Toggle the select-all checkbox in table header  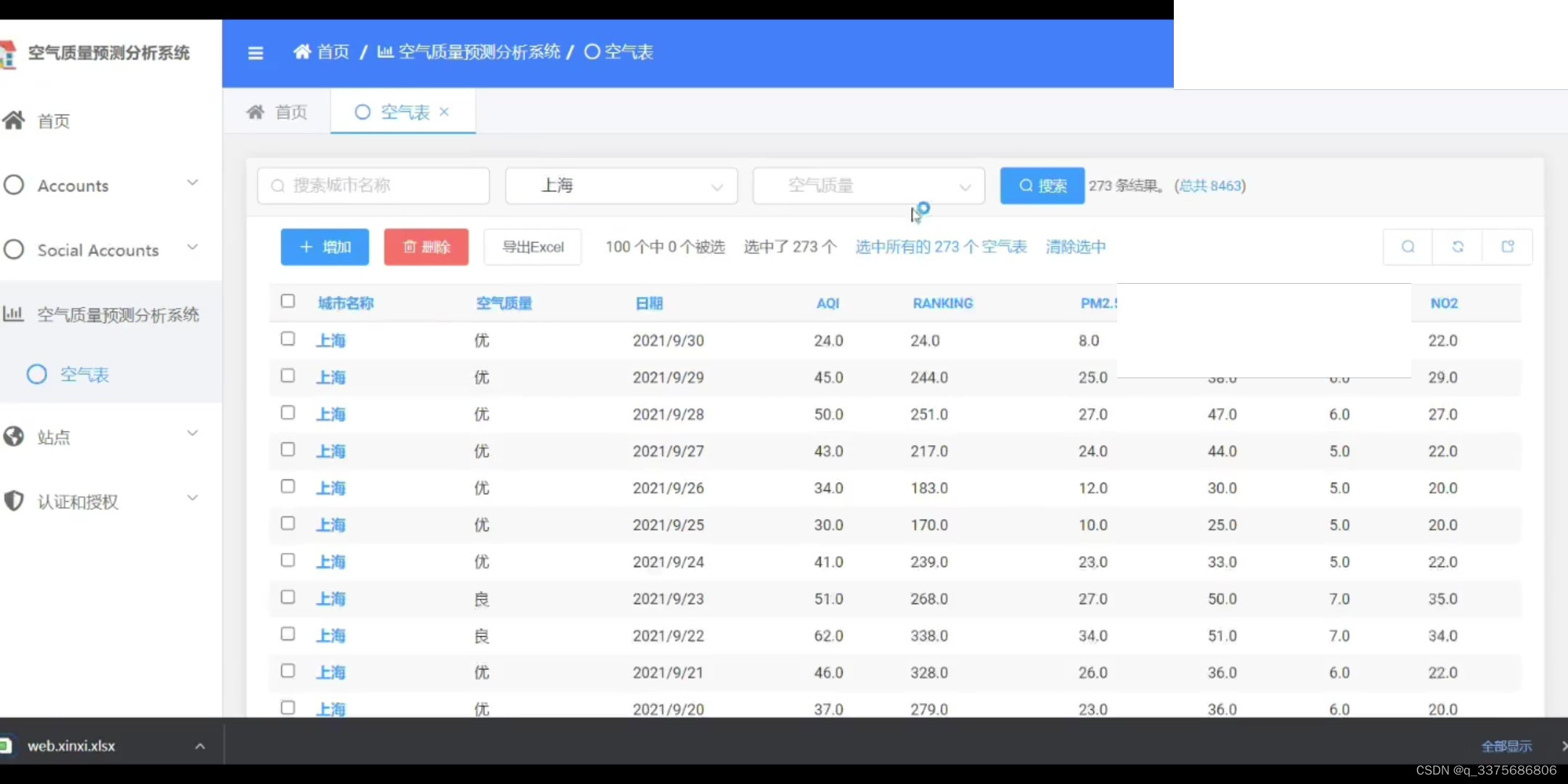(287, 301)
